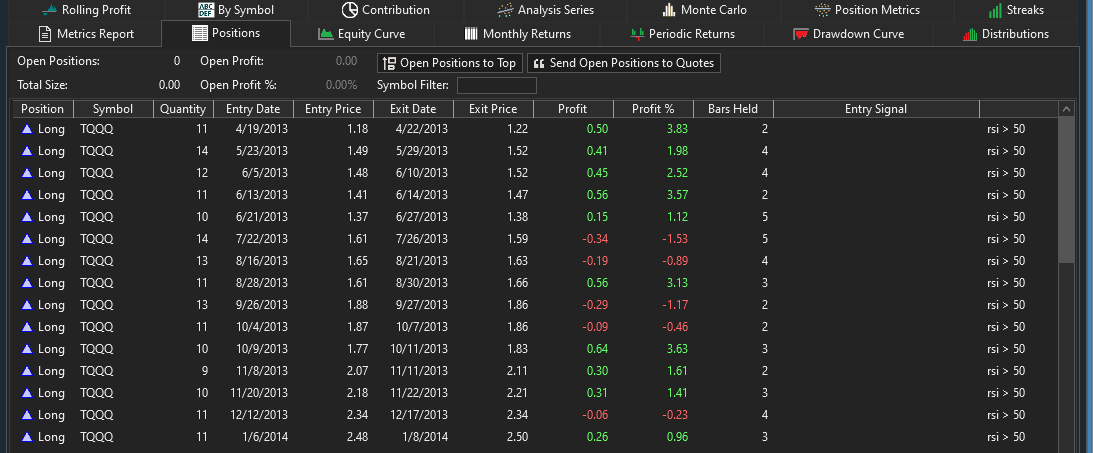Click the scrollbar up arrow in table
This screenshot has height=453, width=1093.
(x=1065, y=109)
